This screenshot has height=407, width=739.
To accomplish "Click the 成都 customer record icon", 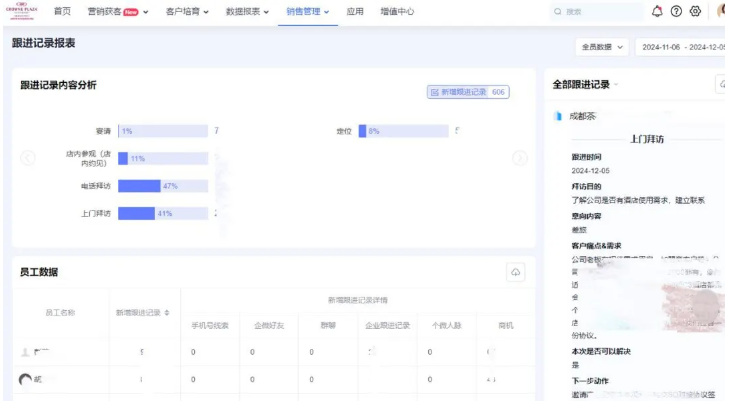I will pyautogui.click(x=558, y=117).
